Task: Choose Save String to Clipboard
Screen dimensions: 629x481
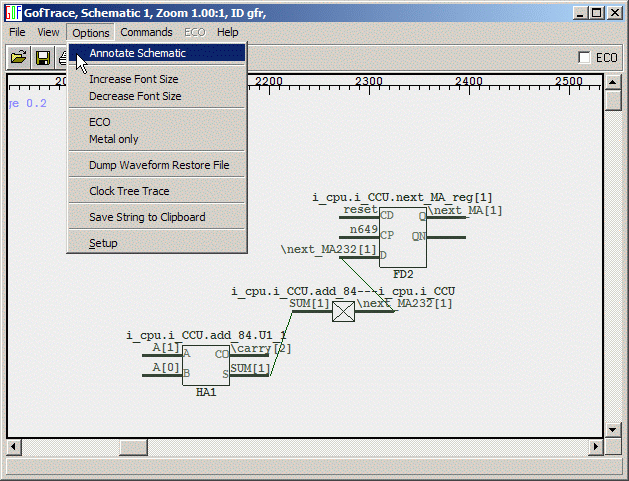Action: tap(147, 217)
